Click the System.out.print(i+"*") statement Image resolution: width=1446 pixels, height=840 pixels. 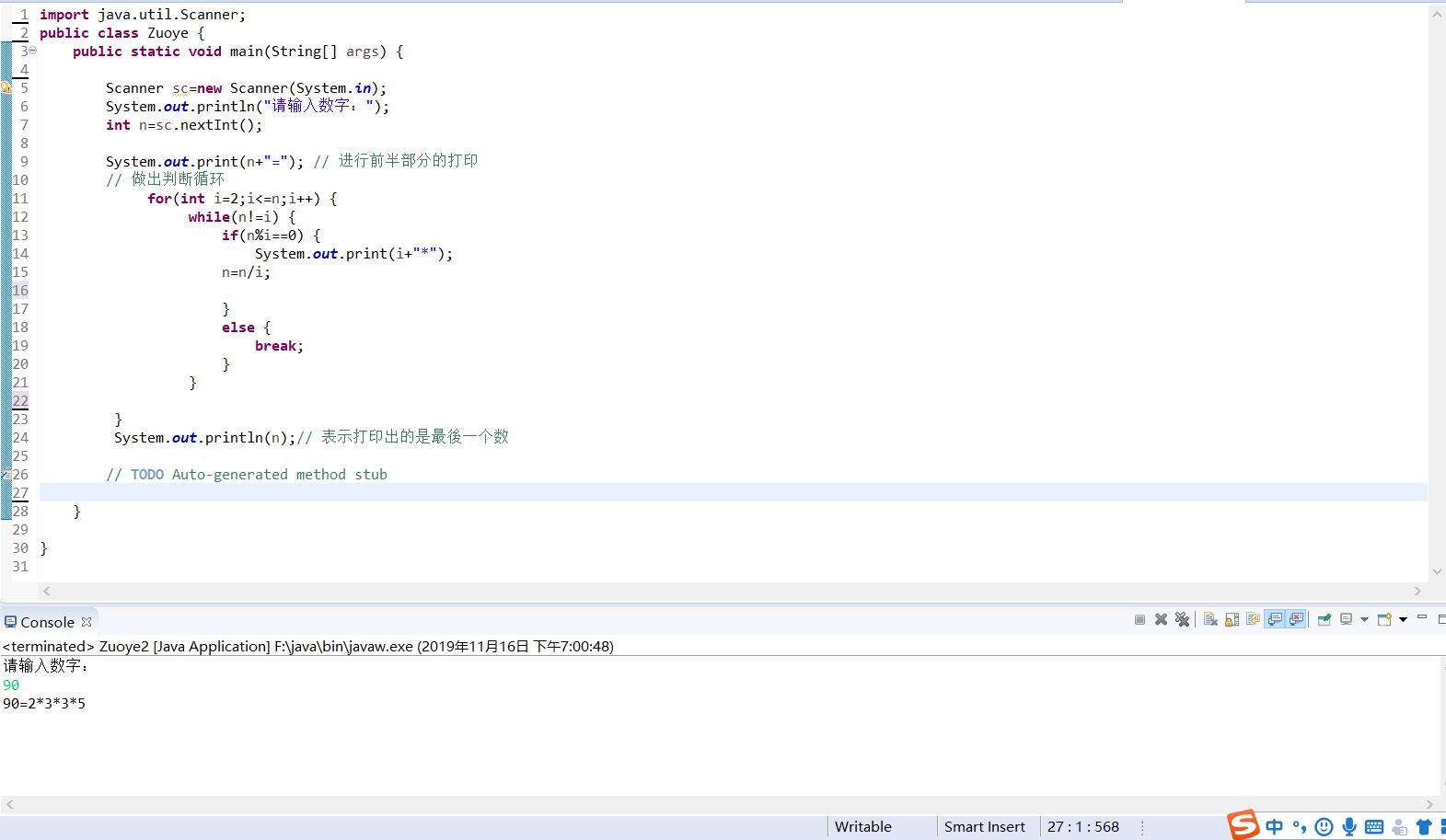point(354,253)
